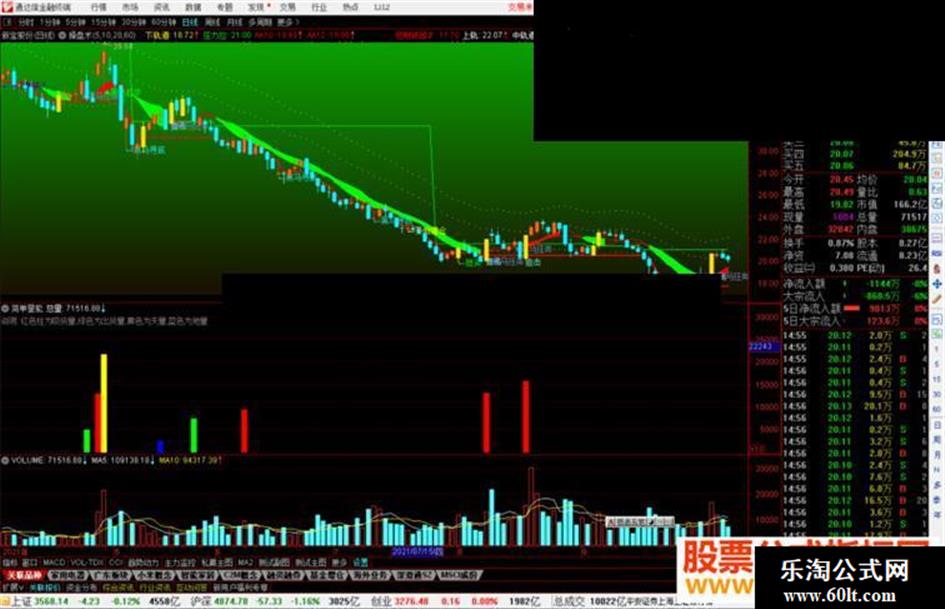The width and height of the screenshot is (945, 609).
Task: Open the 多周期 multi-period view
Action: (x=260, y=22)
